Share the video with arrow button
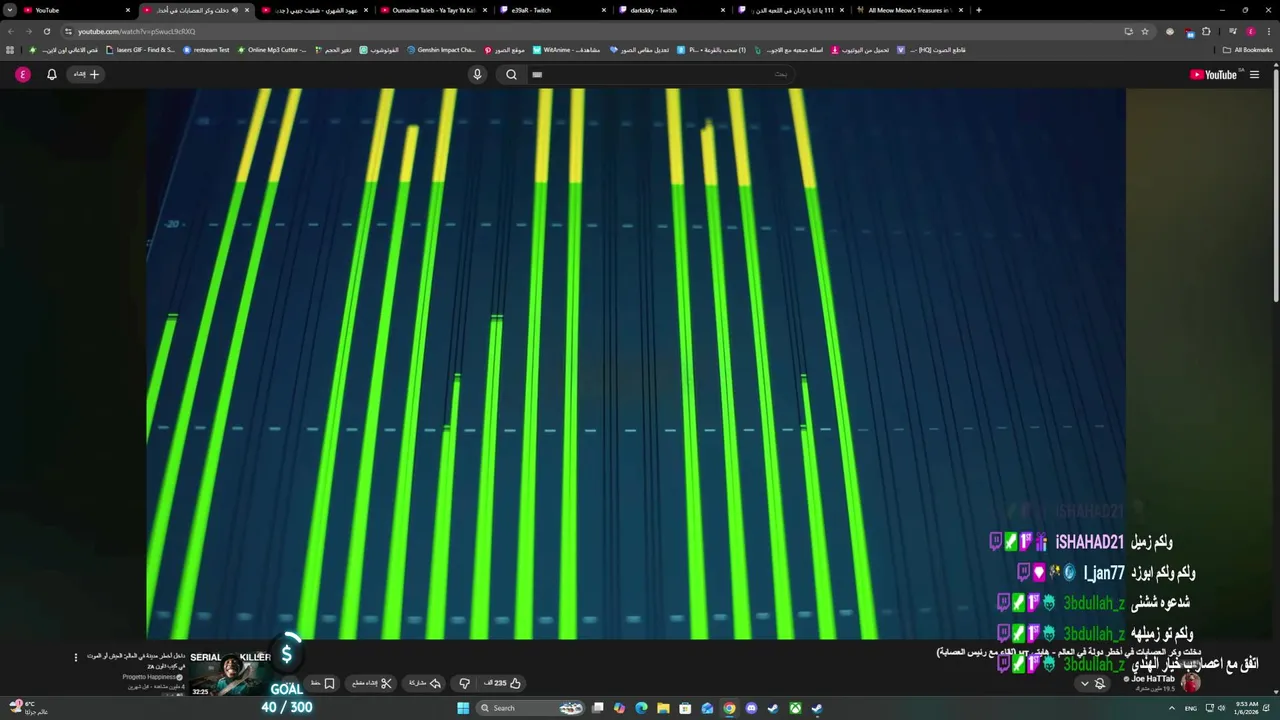The height and width of the screenshot is (720, 1280). pos(425,683)
